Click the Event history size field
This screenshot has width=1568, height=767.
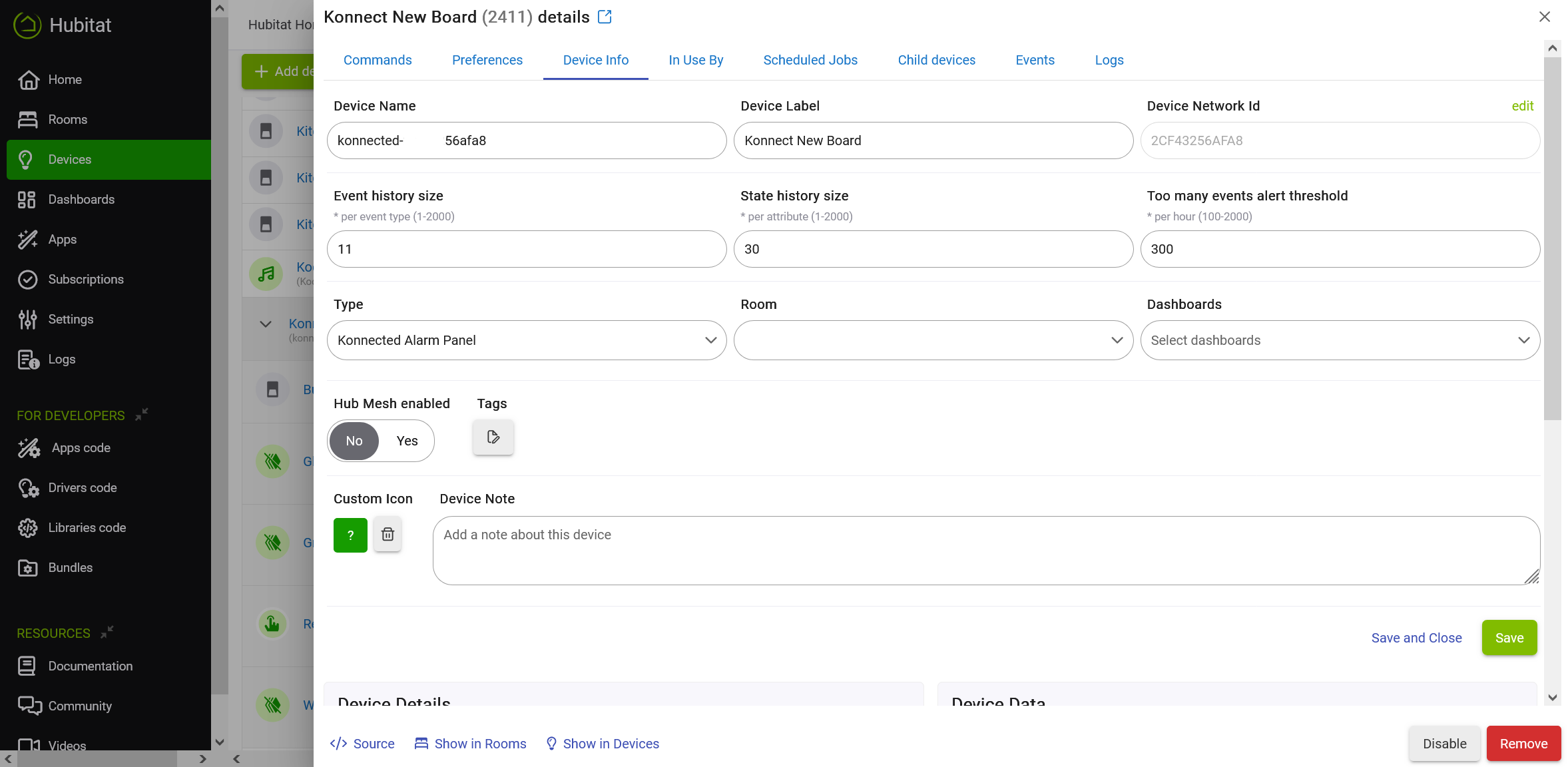pyautogui.click(x=527, y=249)
